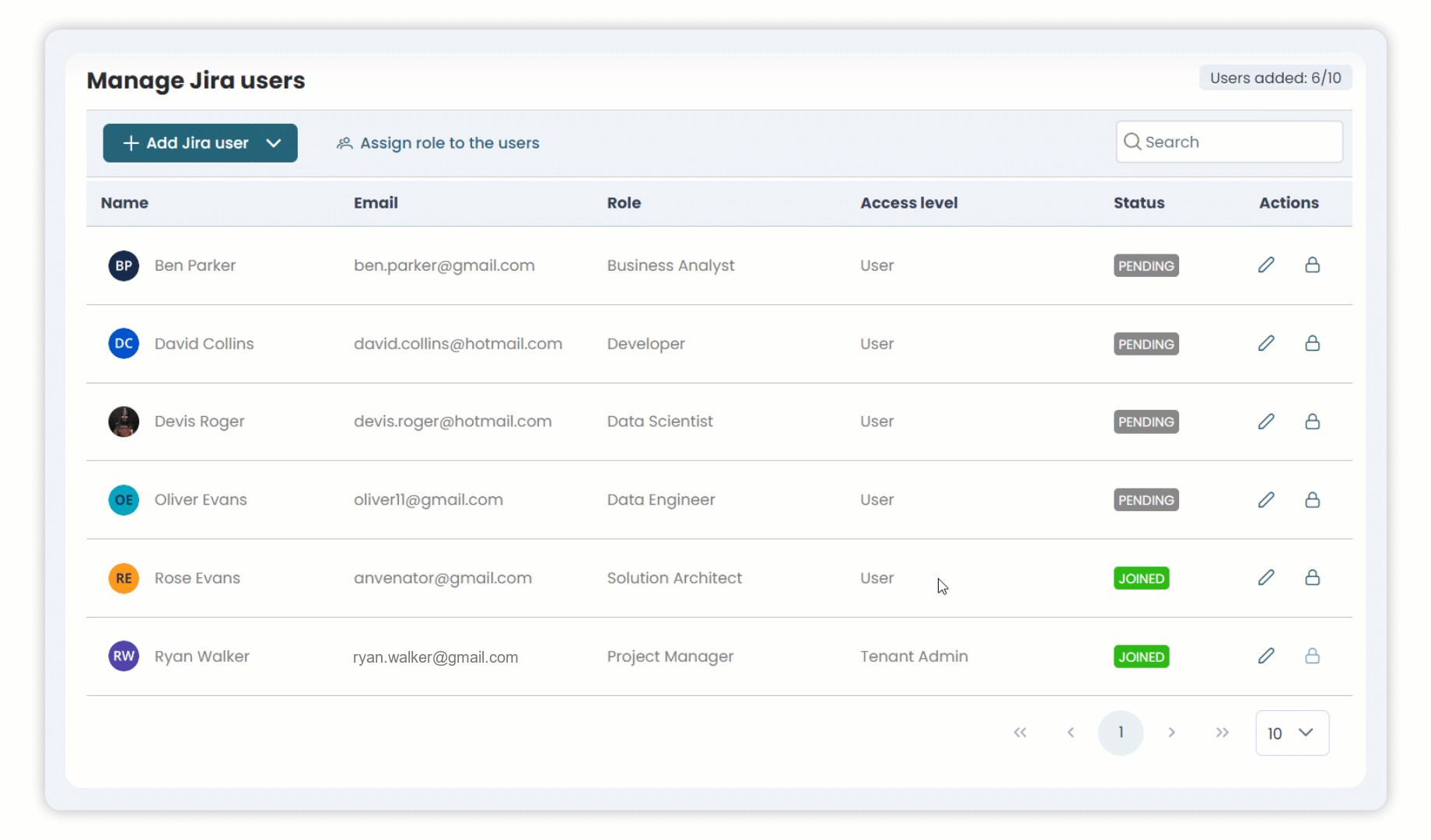Screen dimensions: 1431x840
Task: Click lock icon in Oliver Evans row
Action: click(1312, 499)
